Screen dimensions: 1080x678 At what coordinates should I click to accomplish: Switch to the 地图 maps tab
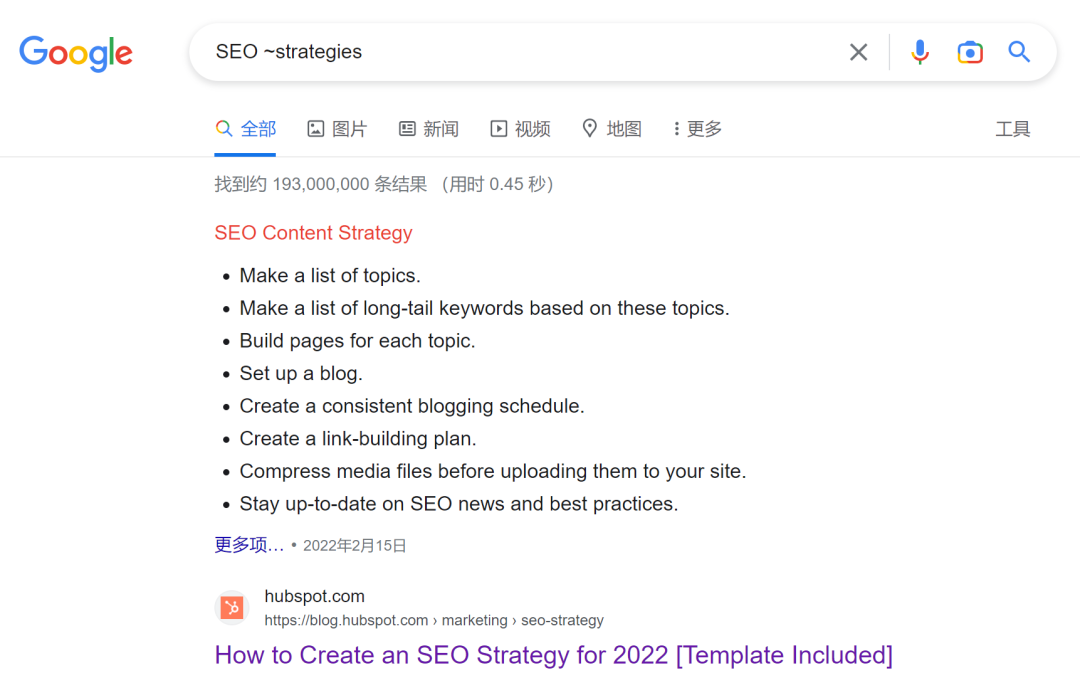(x=611, y=129)
